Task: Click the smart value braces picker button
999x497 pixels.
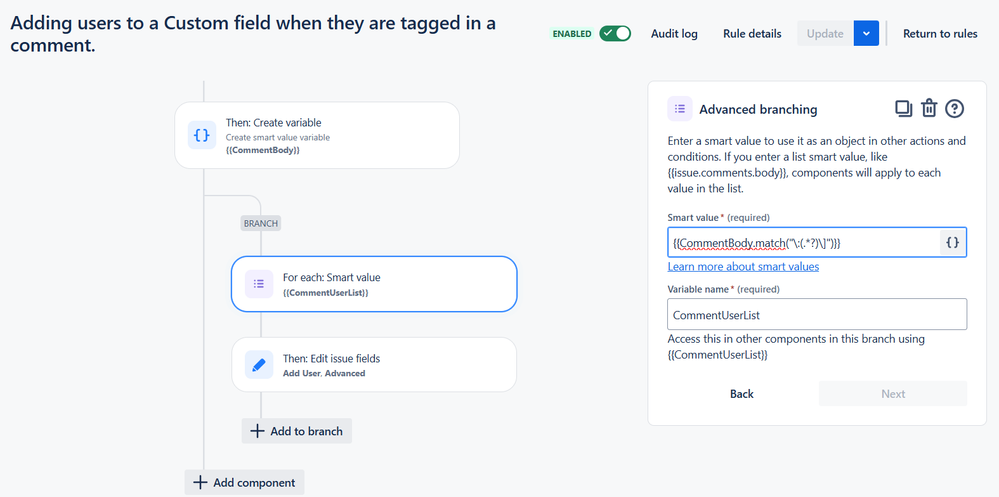Action: (952, 243)
